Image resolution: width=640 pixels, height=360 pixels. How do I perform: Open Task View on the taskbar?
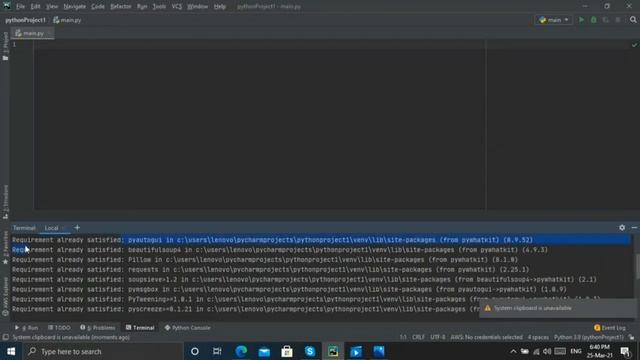coord(217,351)
